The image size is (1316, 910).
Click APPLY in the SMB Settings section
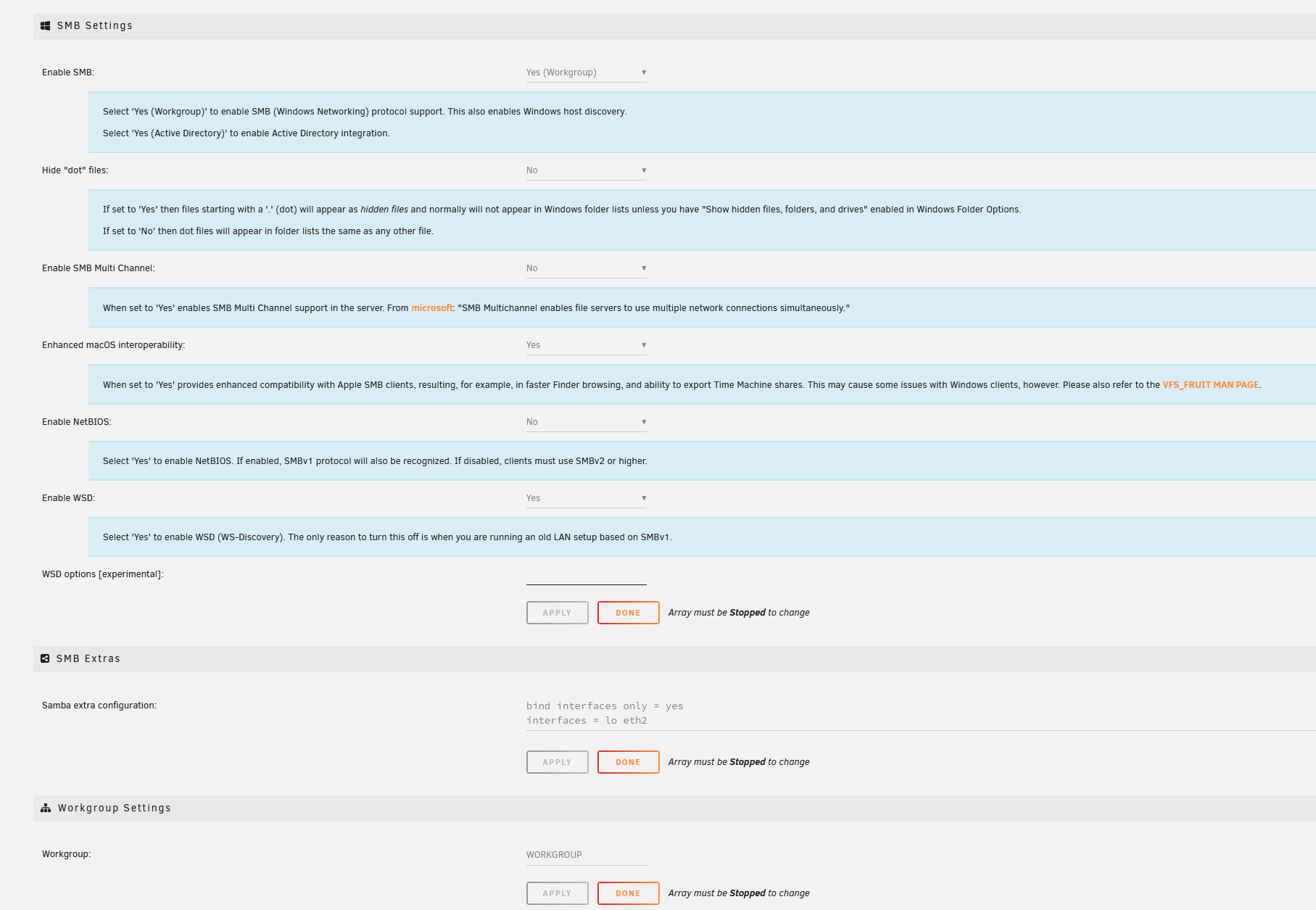557,612
